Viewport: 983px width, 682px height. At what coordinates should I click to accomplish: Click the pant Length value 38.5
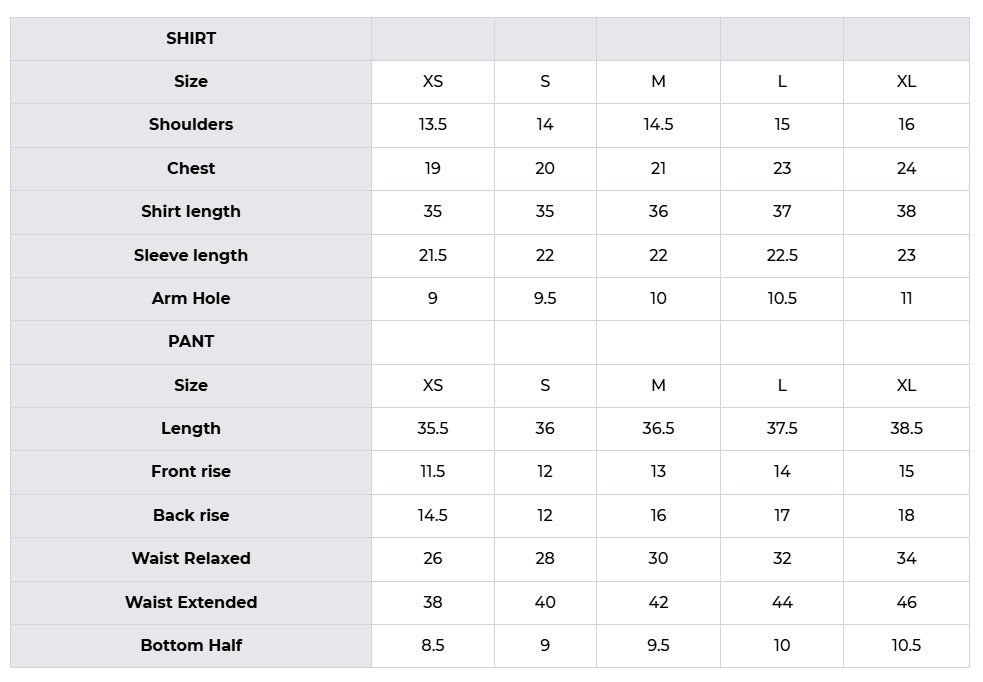coord(906,429)
